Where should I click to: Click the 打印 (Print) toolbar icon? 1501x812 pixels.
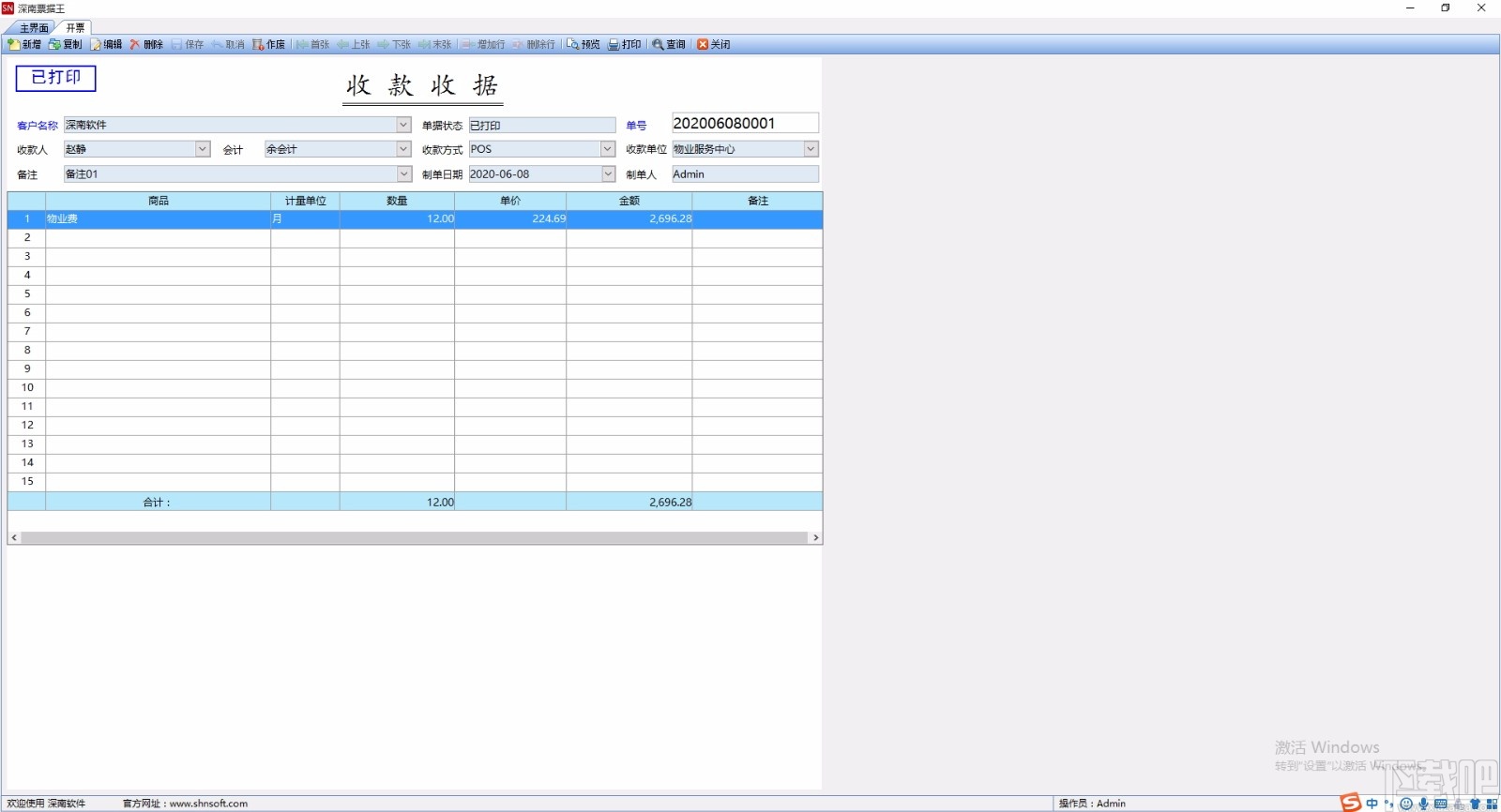[x=624, y=44]
